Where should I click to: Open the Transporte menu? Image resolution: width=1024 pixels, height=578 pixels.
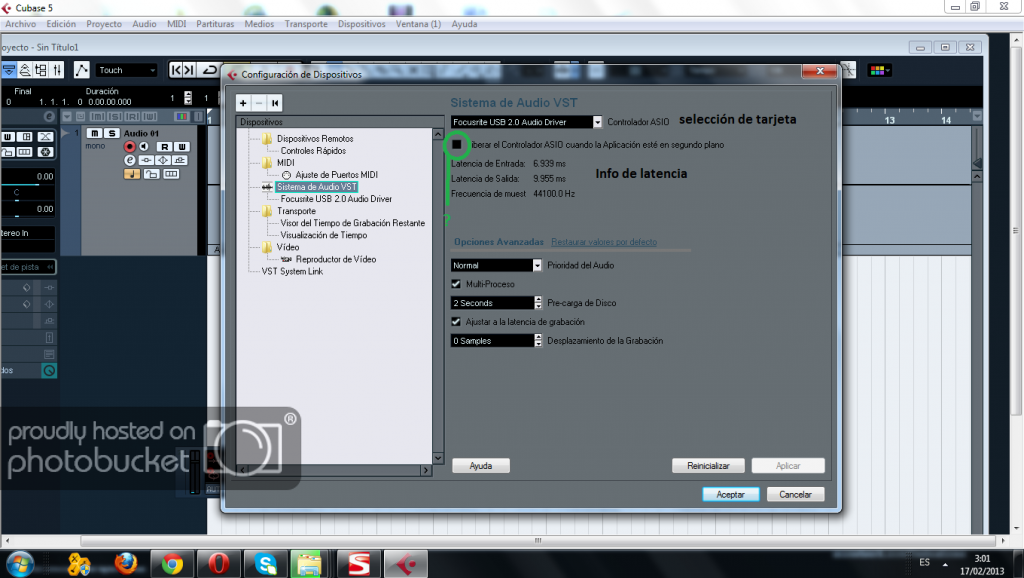click(x=306, y=24)
